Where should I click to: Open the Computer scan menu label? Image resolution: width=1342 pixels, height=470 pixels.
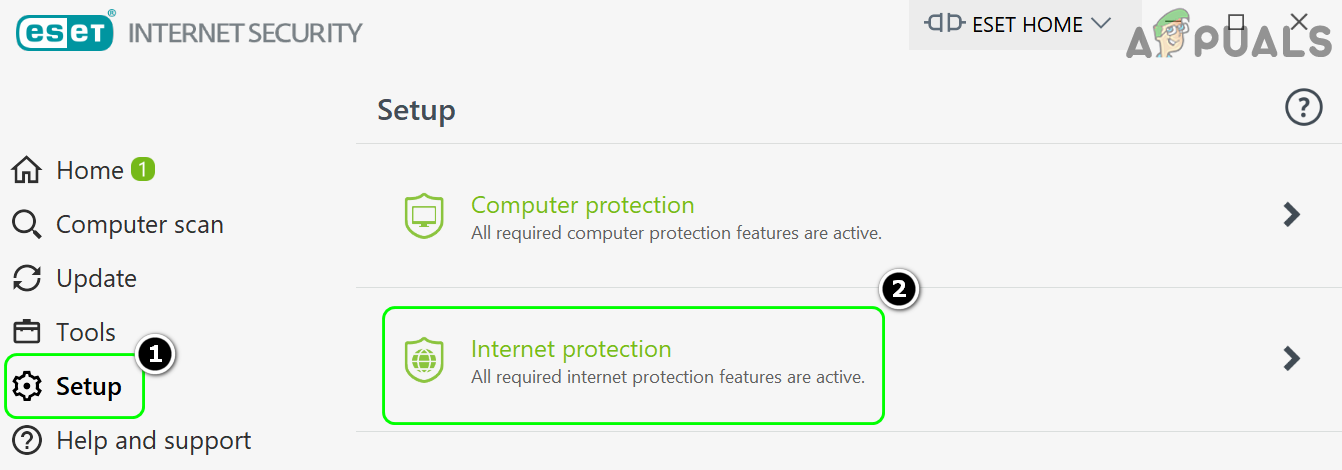pos(140,225)
